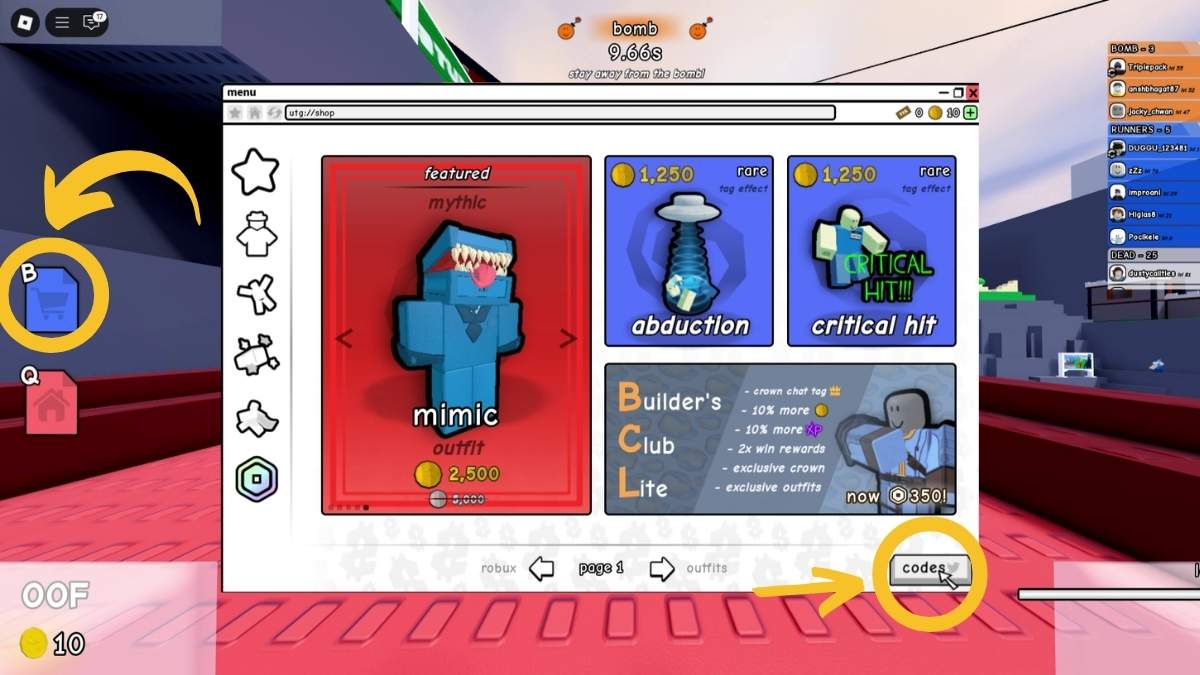Show previous featured item with left chevron
The image size is (1200, 675).
click(x=344, y=338)
